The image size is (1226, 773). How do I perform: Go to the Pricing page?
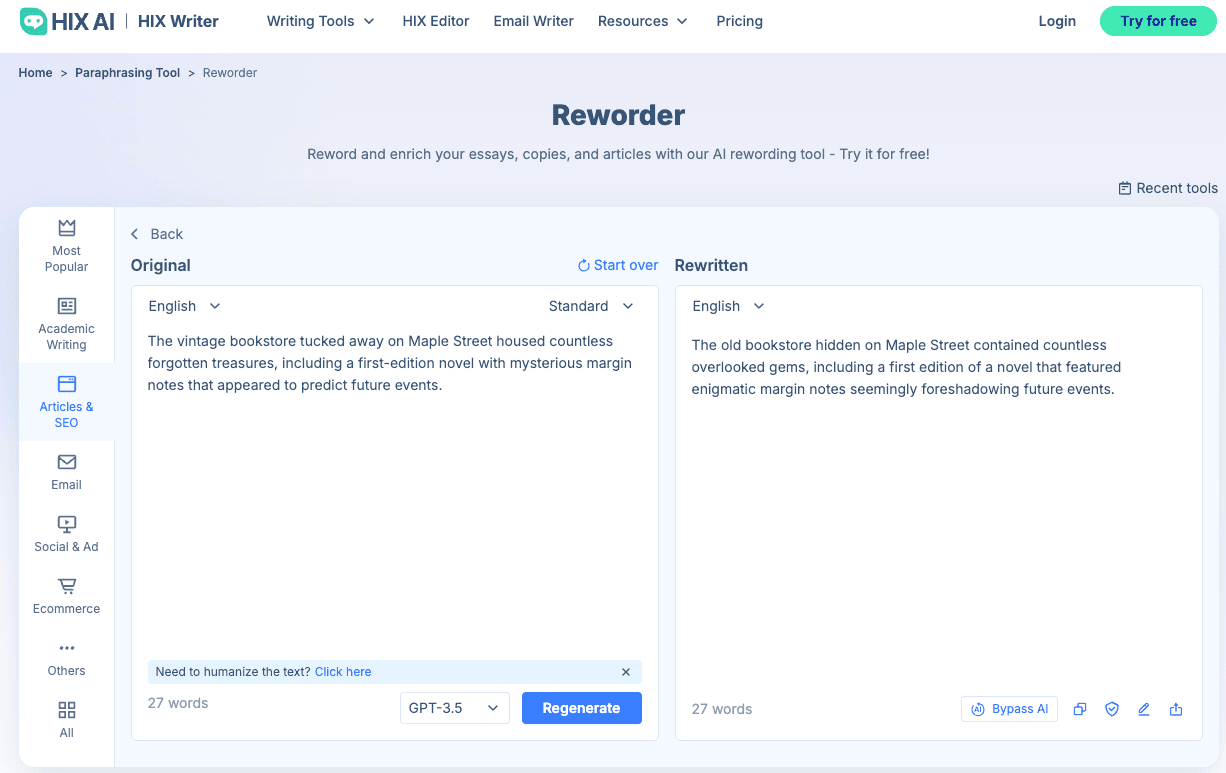[x=739, y=21]
